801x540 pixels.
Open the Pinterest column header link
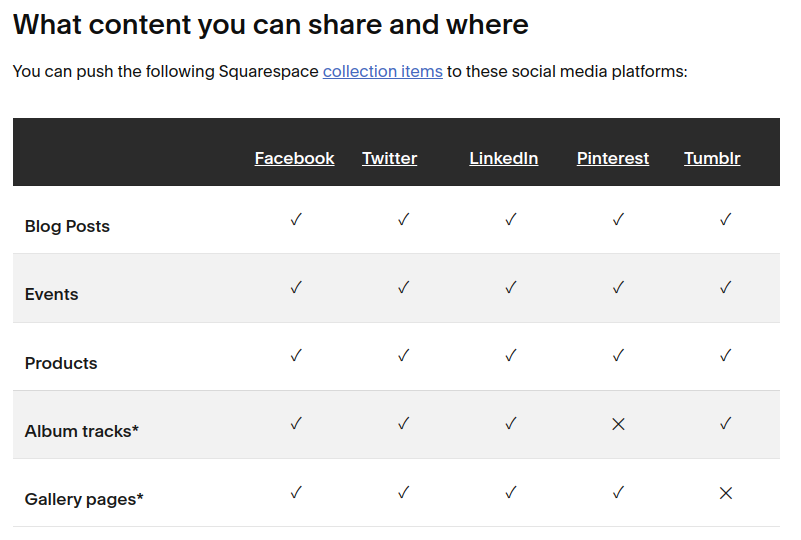click(x=612, y=158)
